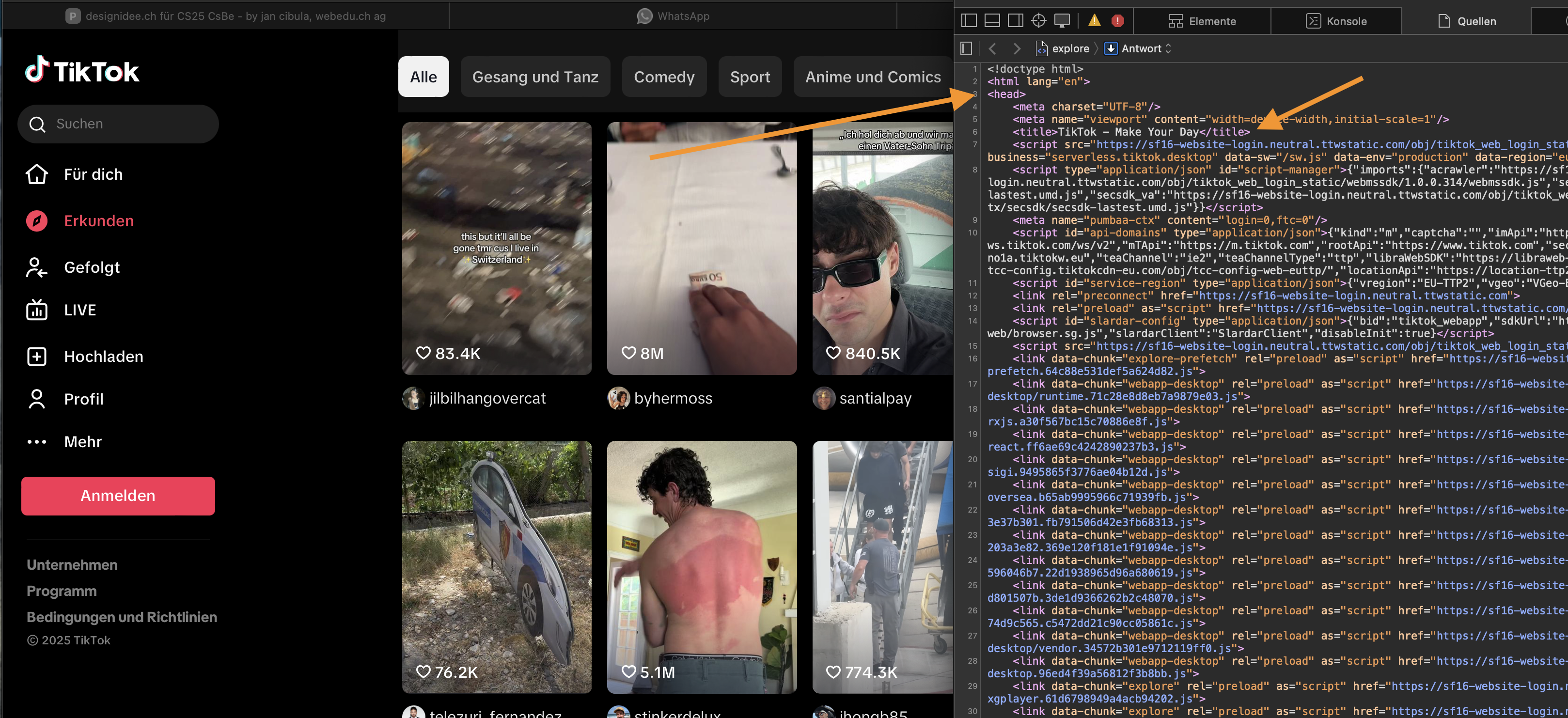Expand the Mehr menu in the sidebar

[x=83, y=442]
